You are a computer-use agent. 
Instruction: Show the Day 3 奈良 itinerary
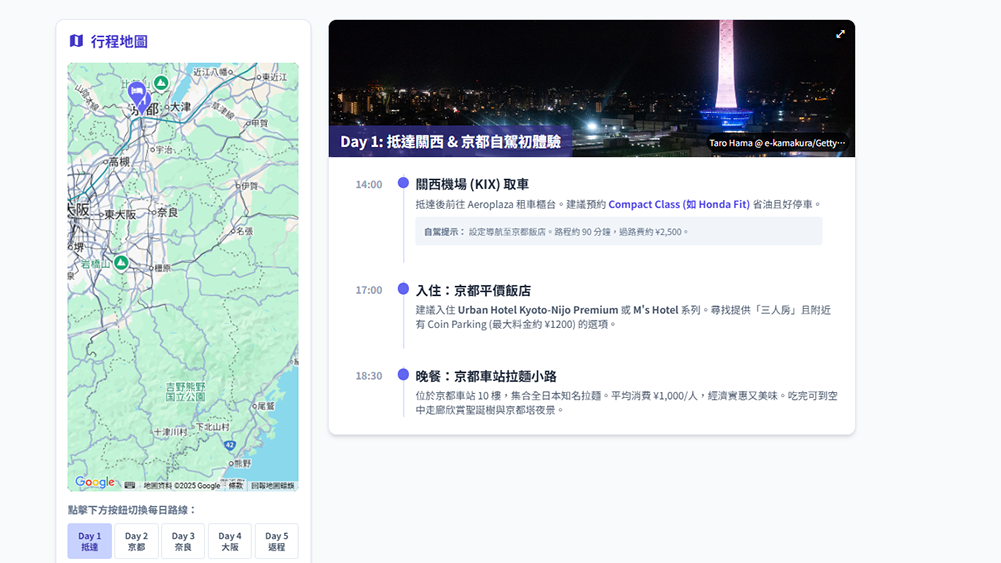[x=183, y=541]
